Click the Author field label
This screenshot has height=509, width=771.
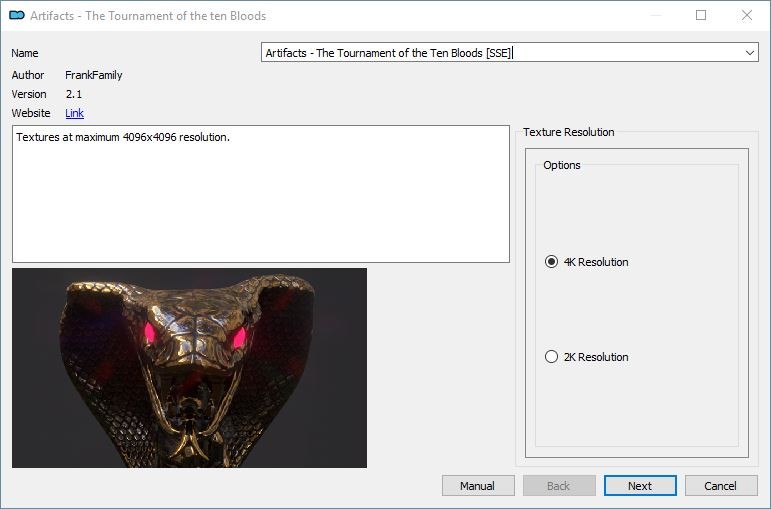coord(28,75)
